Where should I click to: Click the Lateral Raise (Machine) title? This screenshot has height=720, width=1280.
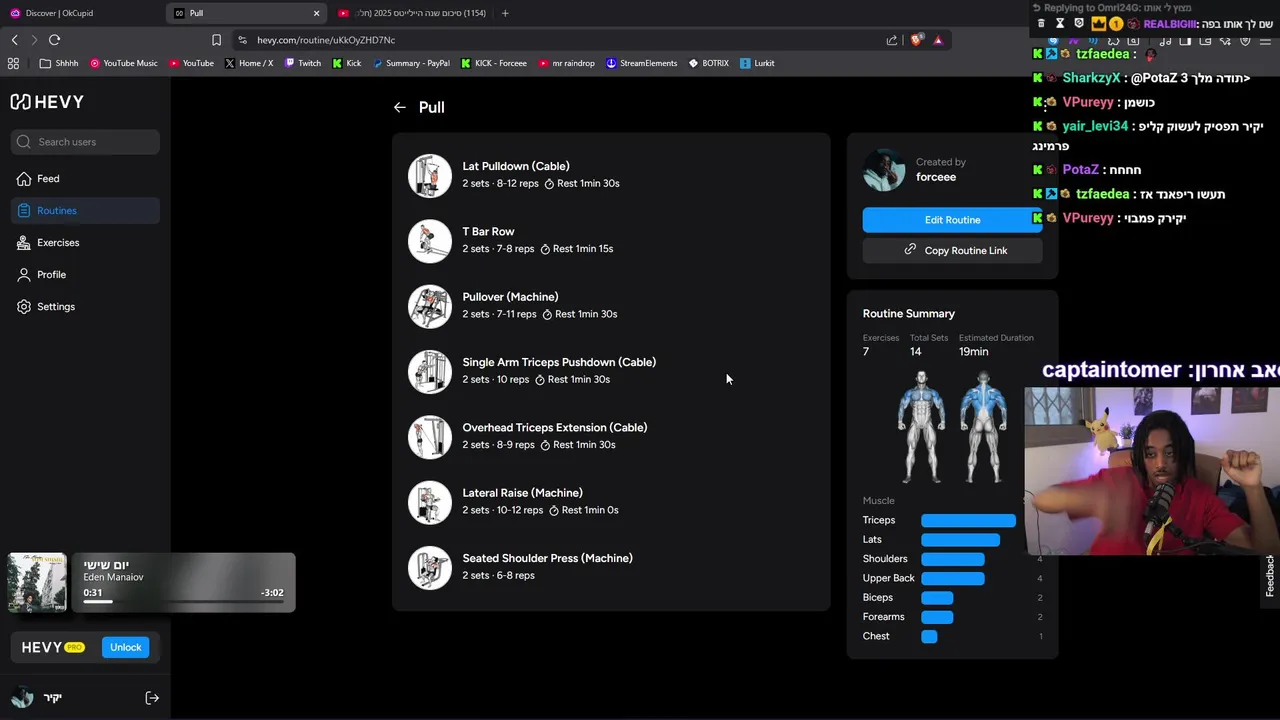click(522, 493)
